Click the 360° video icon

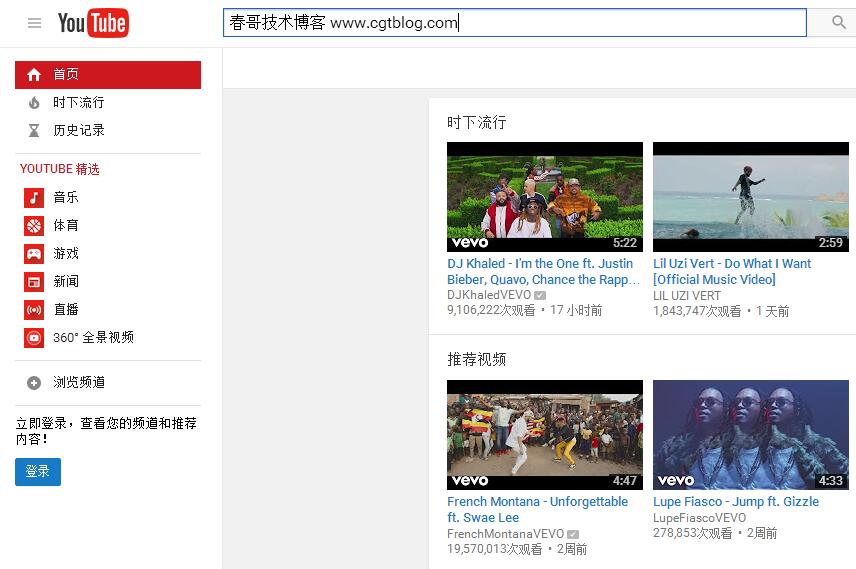point(34,338)
